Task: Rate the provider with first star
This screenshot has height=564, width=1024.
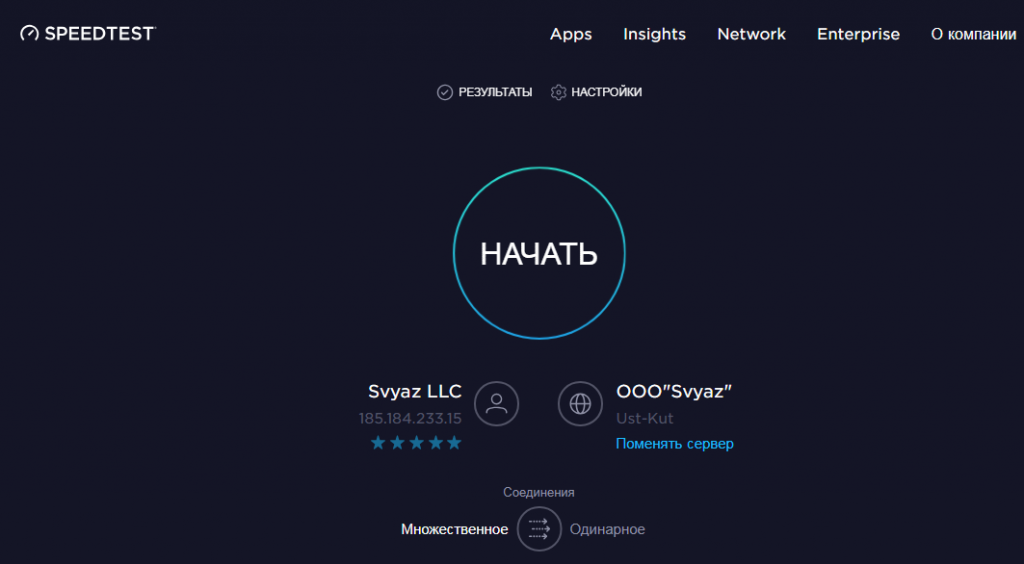Action: point(377,443)
